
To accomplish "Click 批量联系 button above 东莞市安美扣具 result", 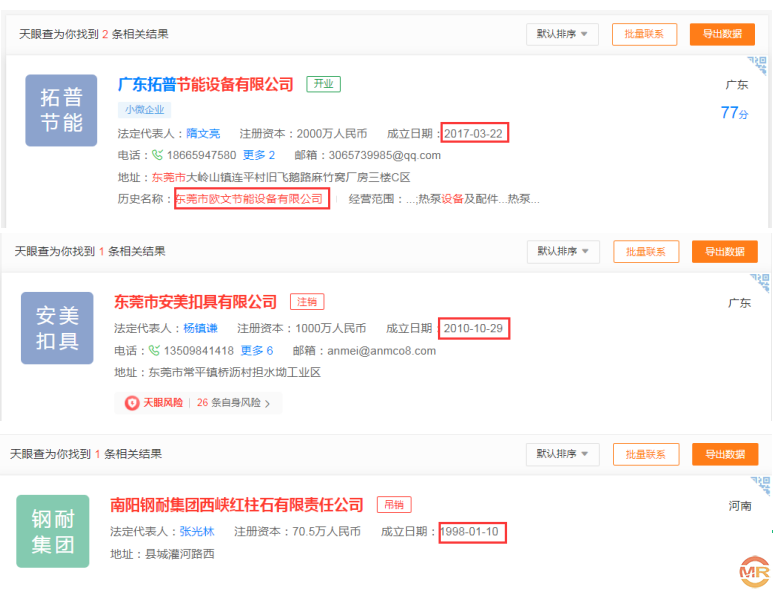I will [x=646, y=251].
